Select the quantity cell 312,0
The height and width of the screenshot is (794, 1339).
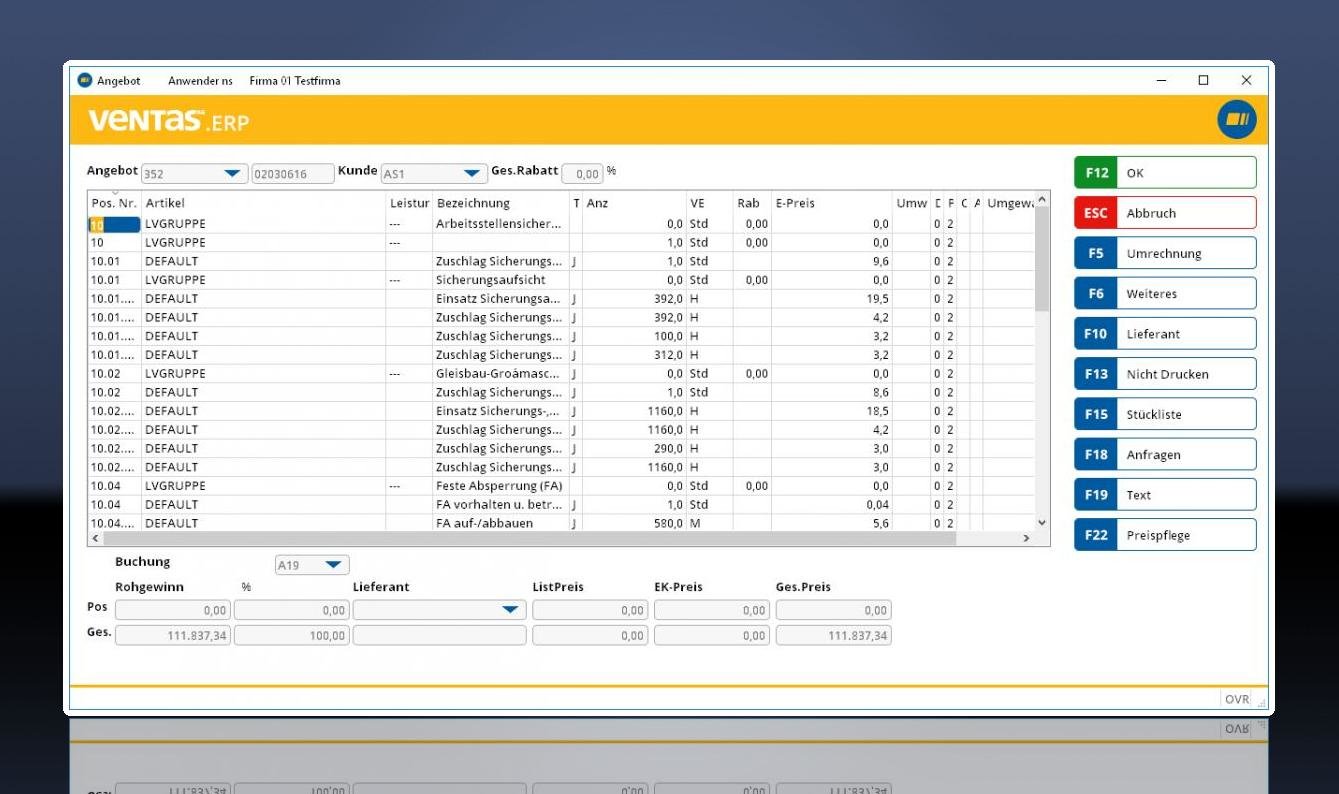click(634, 355)
